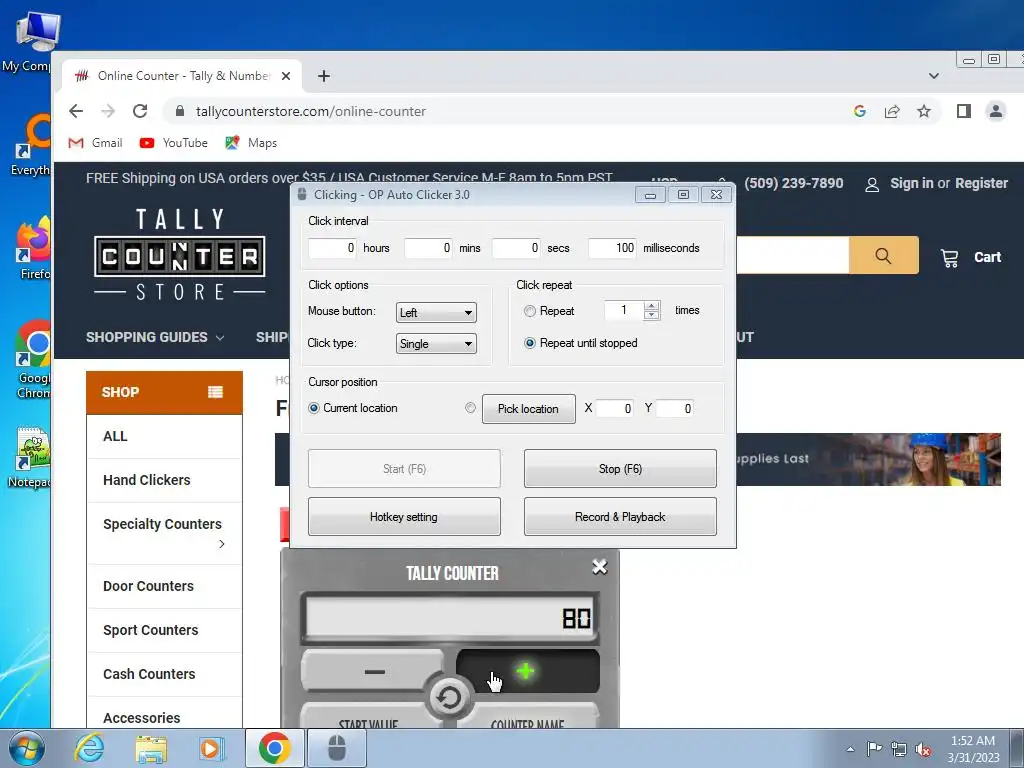Reset the tally counter with circular arrow

coord(449,698)
